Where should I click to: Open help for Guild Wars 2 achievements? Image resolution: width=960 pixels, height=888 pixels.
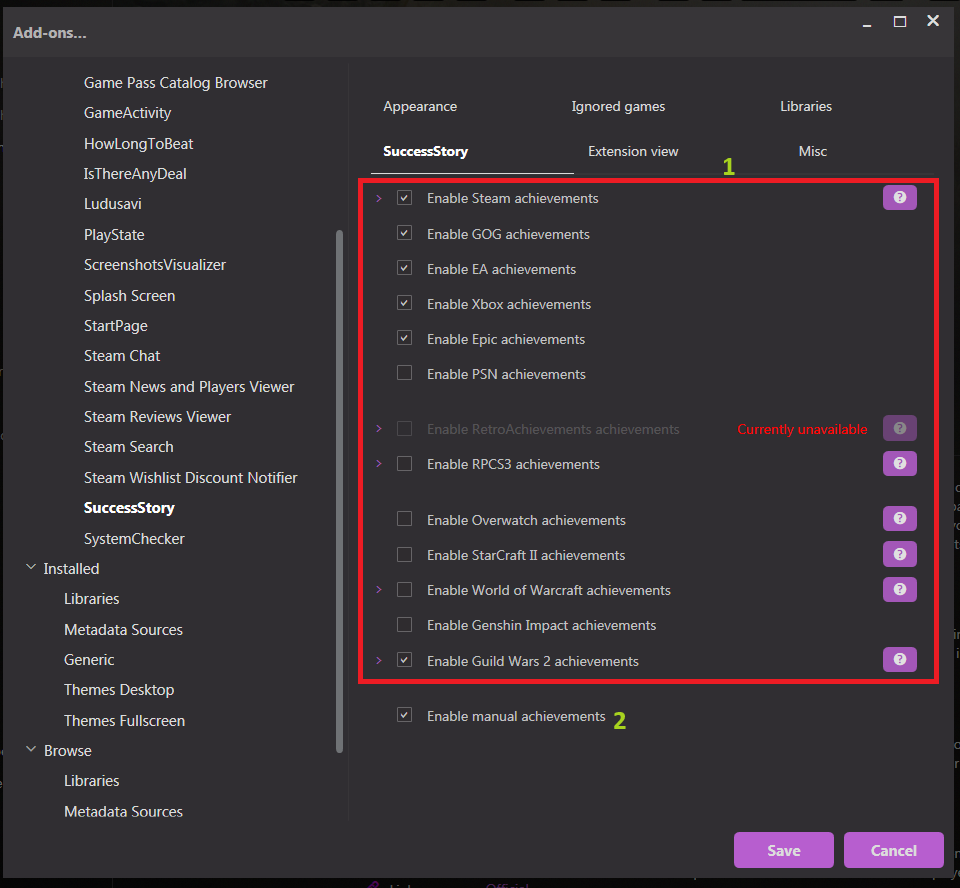[x=899, y=660]
